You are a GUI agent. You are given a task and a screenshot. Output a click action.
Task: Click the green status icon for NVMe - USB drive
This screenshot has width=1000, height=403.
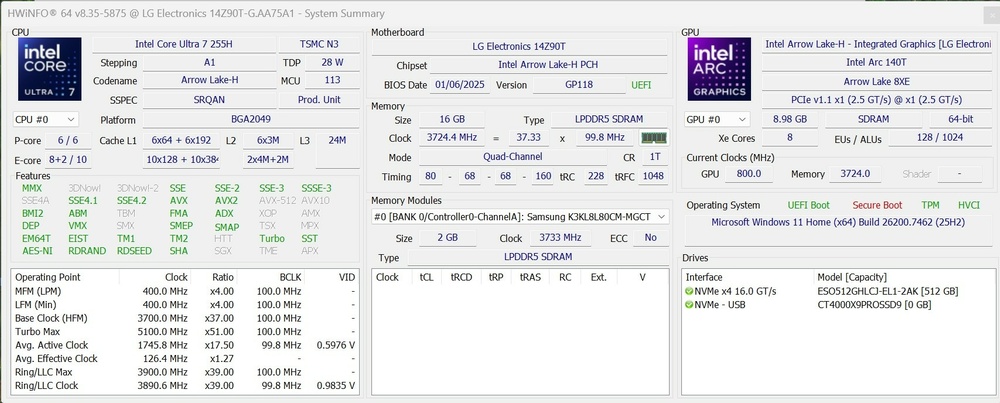pos(688,304)
